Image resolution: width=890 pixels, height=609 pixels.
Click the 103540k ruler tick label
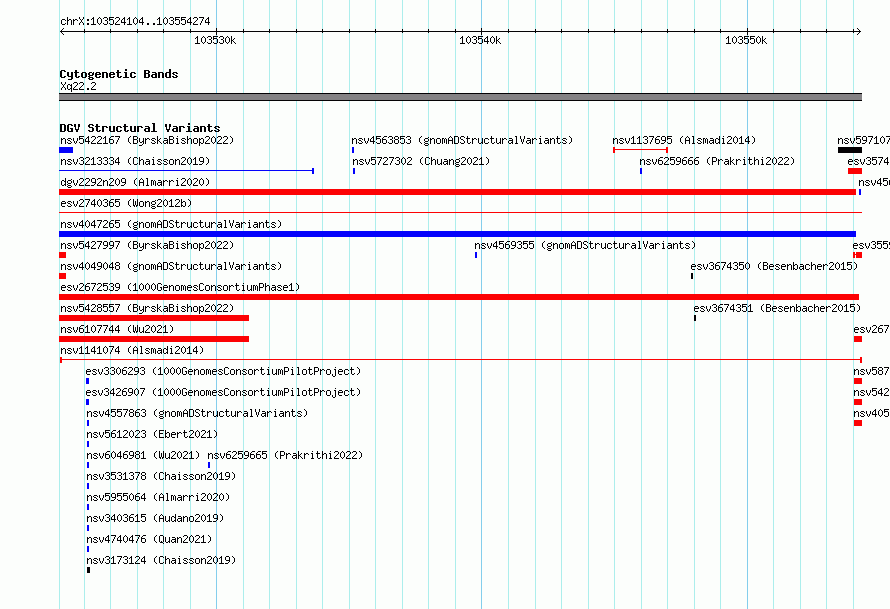click(x=480, y=40)
